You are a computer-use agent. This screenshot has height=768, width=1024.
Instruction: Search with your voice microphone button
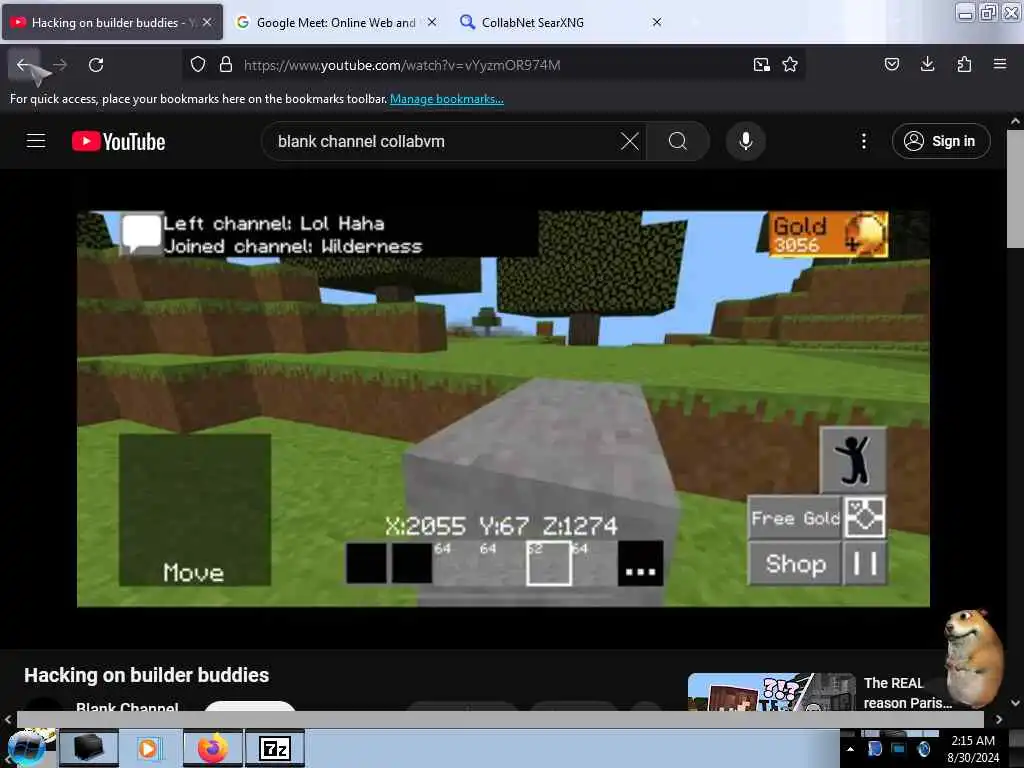coord(746,141)
